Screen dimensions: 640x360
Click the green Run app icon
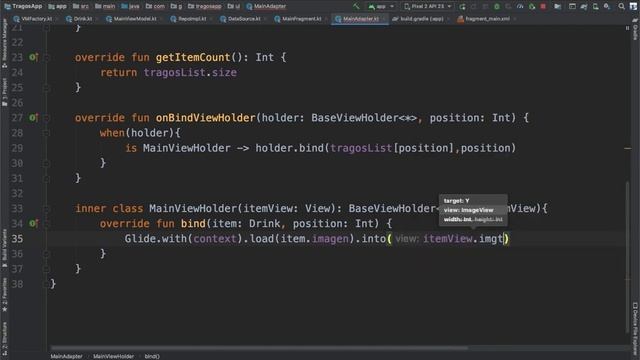click(462, 6)
